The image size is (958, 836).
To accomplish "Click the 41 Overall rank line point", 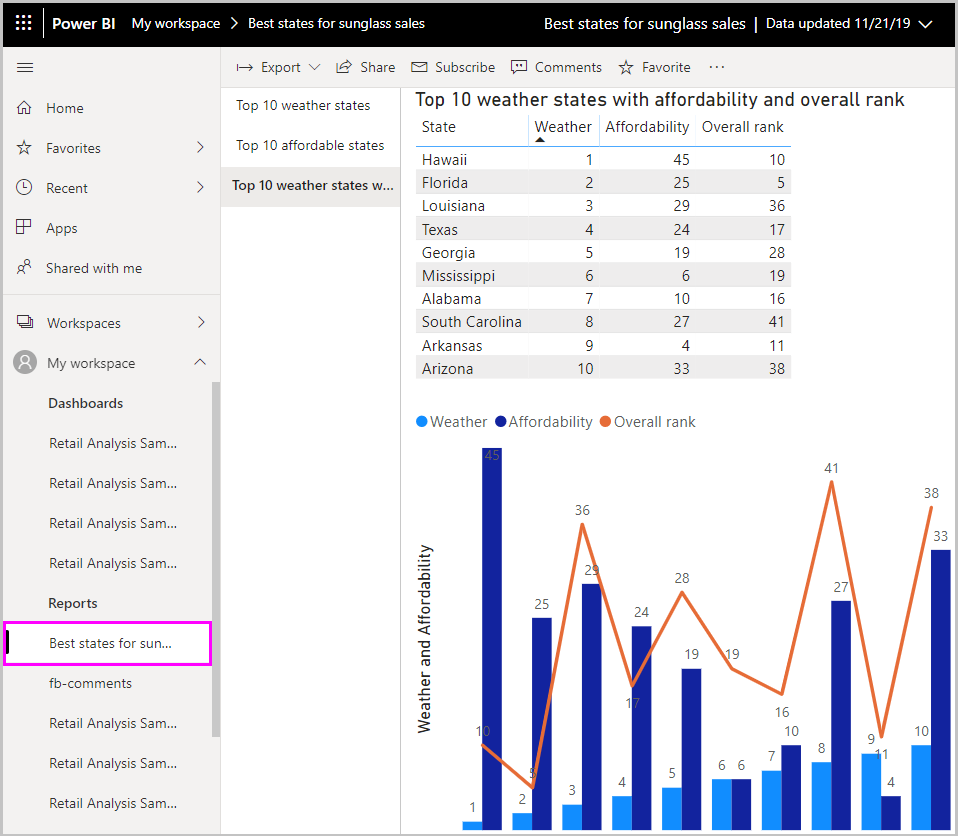I will [832, 483].
